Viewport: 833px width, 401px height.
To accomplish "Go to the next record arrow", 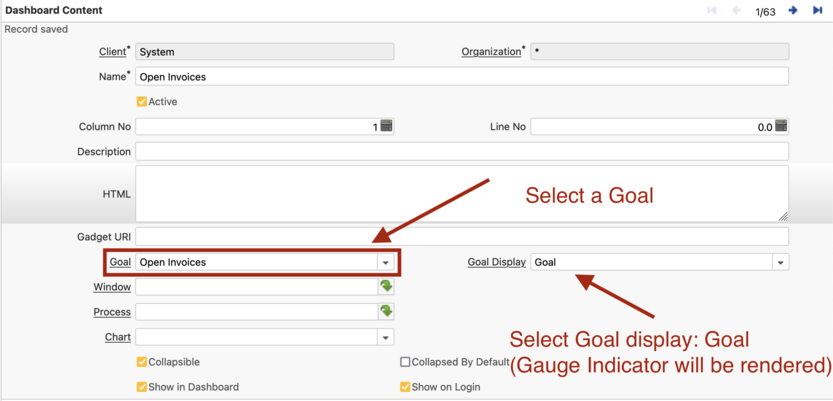I will click(x=793, y=11).
